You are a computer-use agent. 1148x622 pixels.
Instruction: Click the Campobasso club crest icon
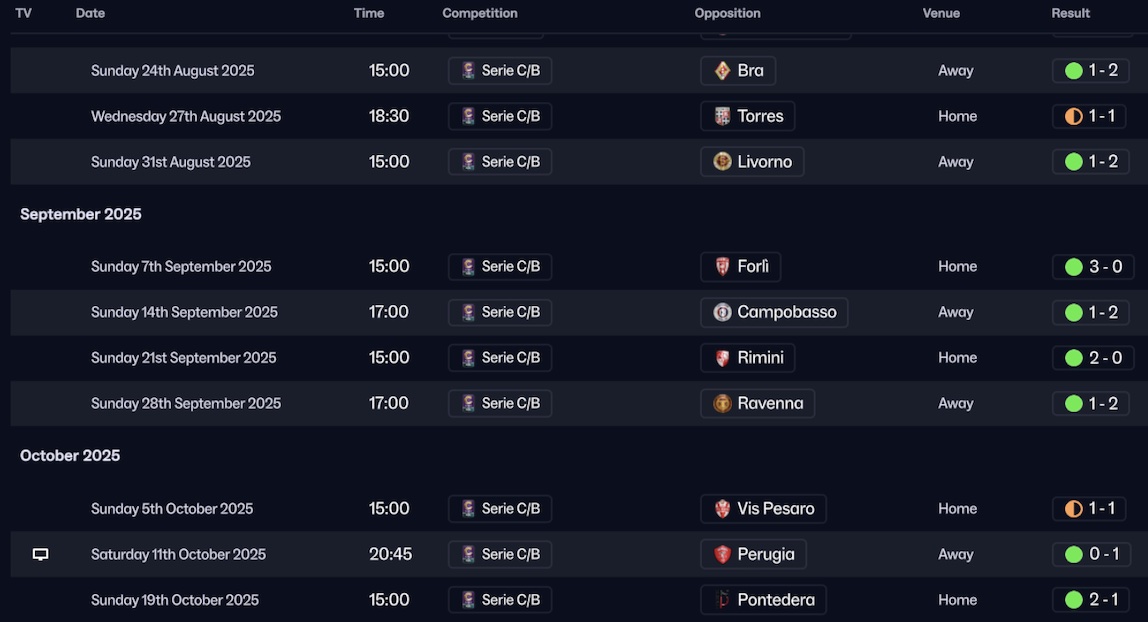coord(722,313)
